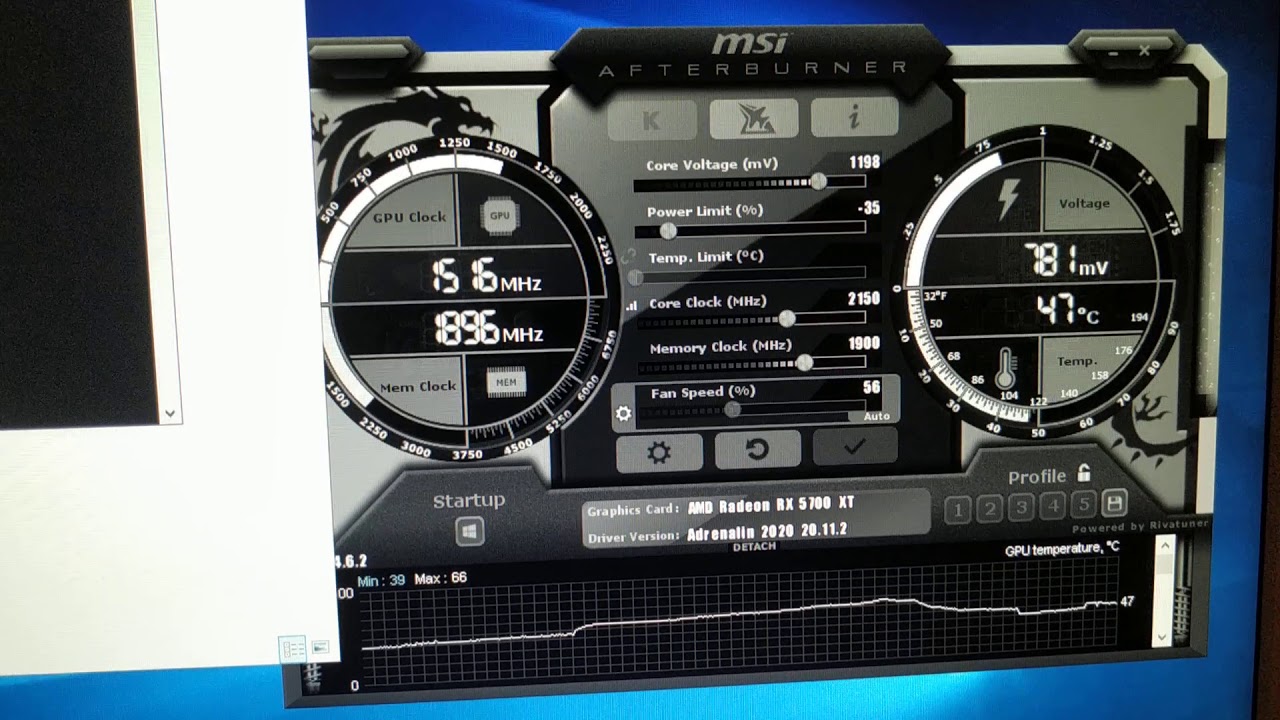Click the Fan Speed value 56
Viewport: 1280px width, 720px height.
click(871, 388)
